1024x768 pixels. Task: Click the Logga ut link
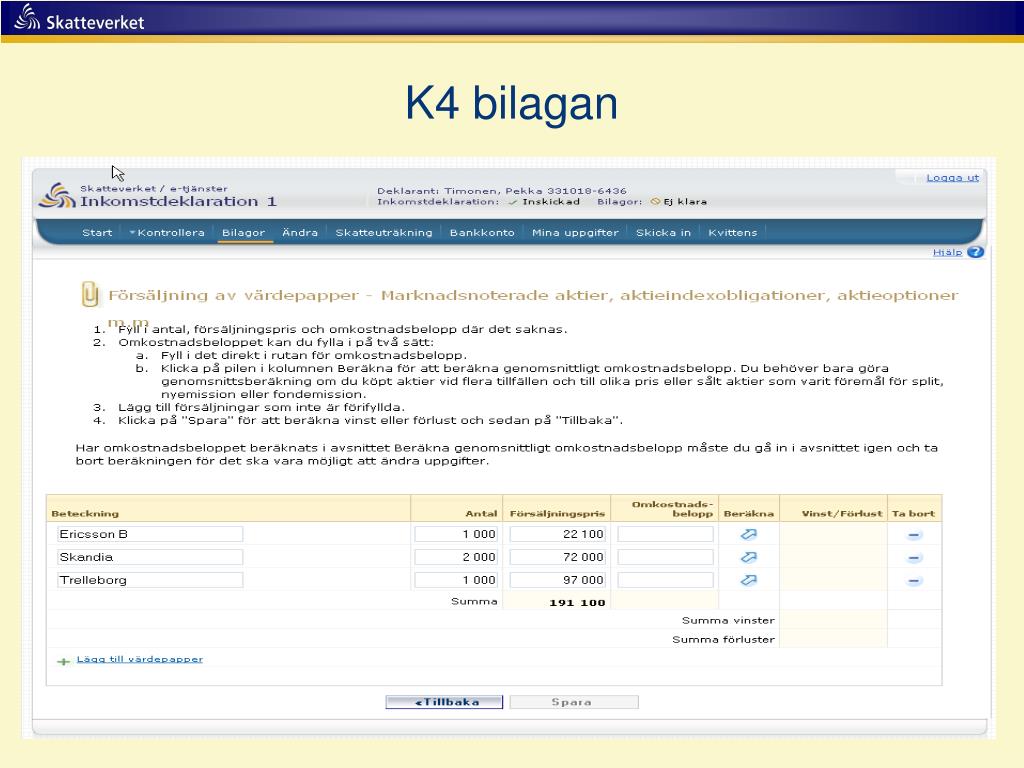click(x=952, y=178)
